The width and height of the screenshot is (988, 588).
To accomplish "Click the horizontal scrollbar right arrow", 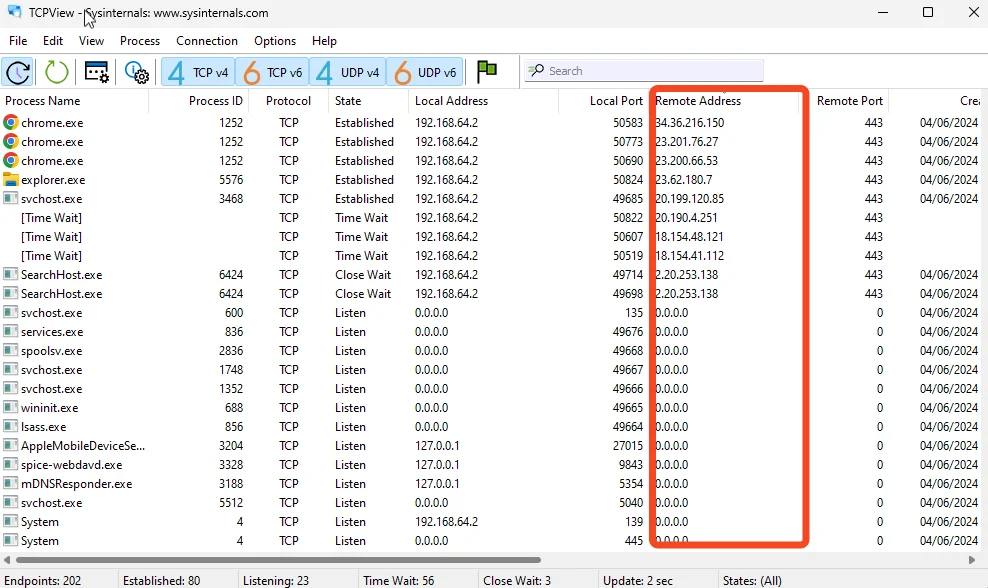I will pyautogui.click(x=972, y=560).
